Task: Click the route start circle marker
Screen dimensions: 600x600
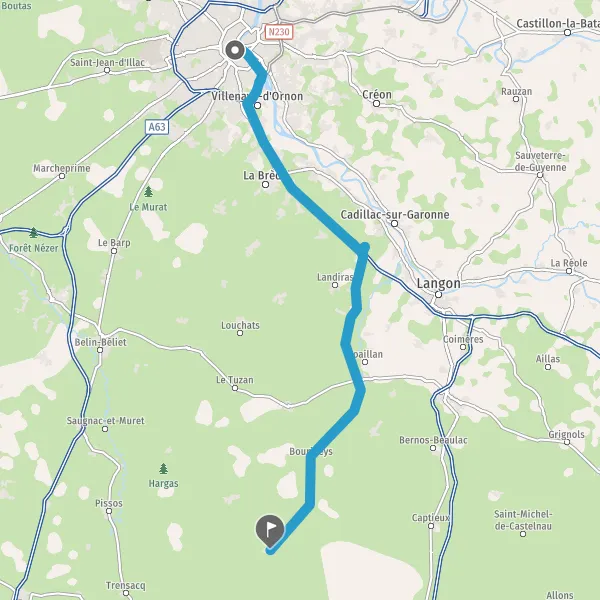Action: (x=235, y=50)
